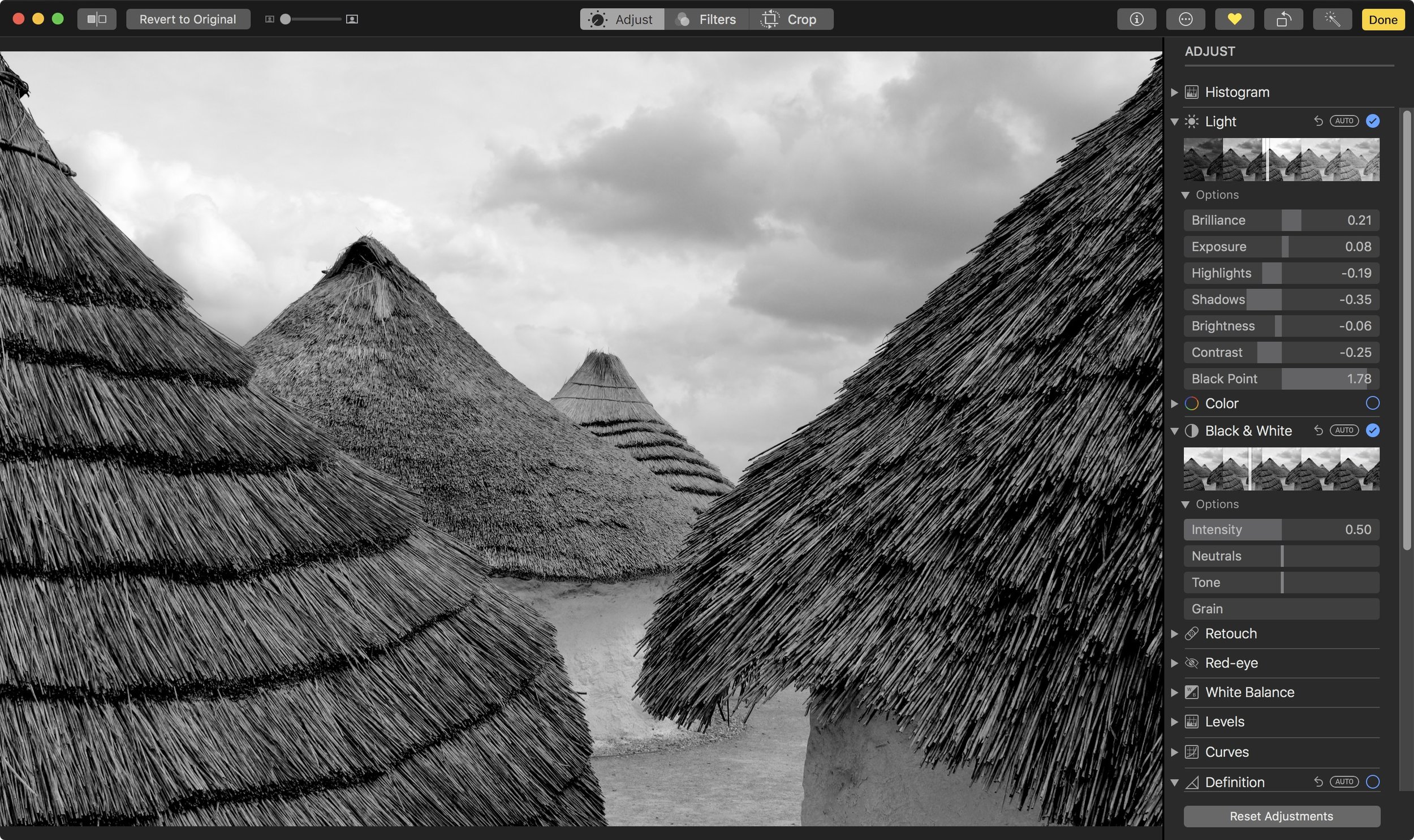
Task: Click the Light sun icon
Action: (x=1191, y=121)
